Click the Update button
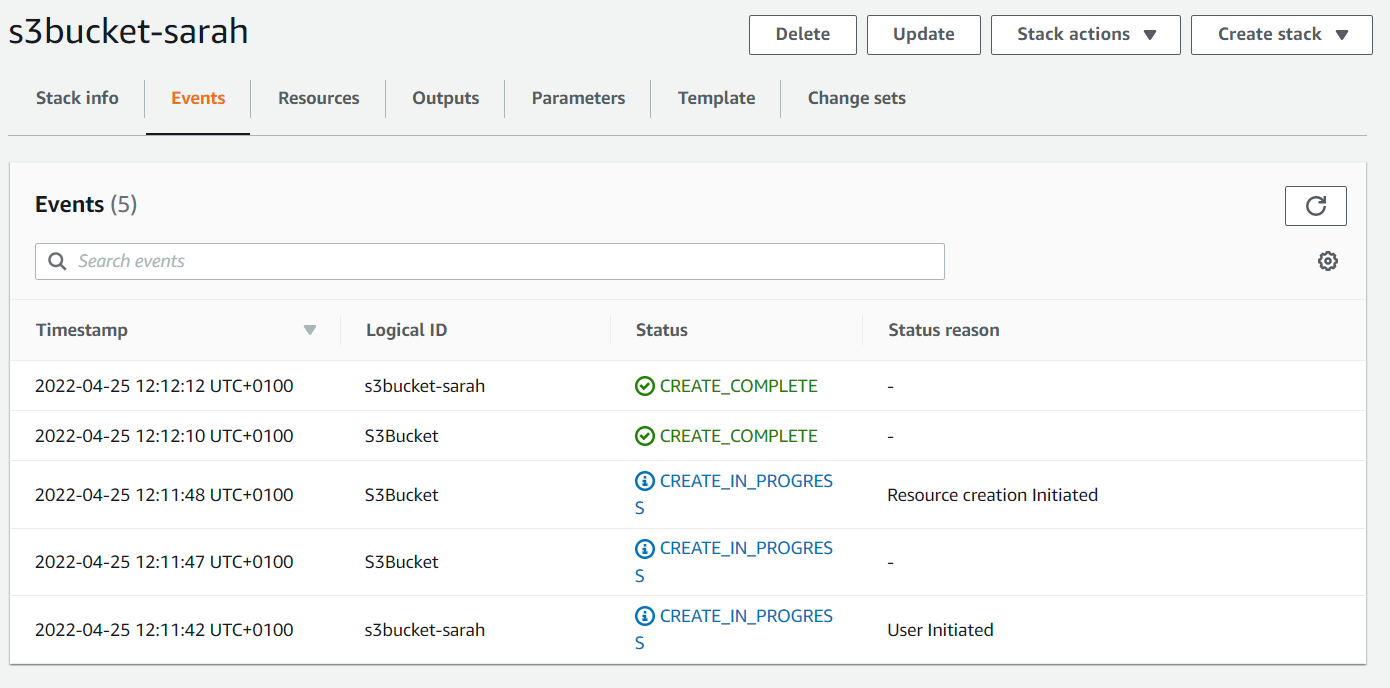 click(923, 35)
